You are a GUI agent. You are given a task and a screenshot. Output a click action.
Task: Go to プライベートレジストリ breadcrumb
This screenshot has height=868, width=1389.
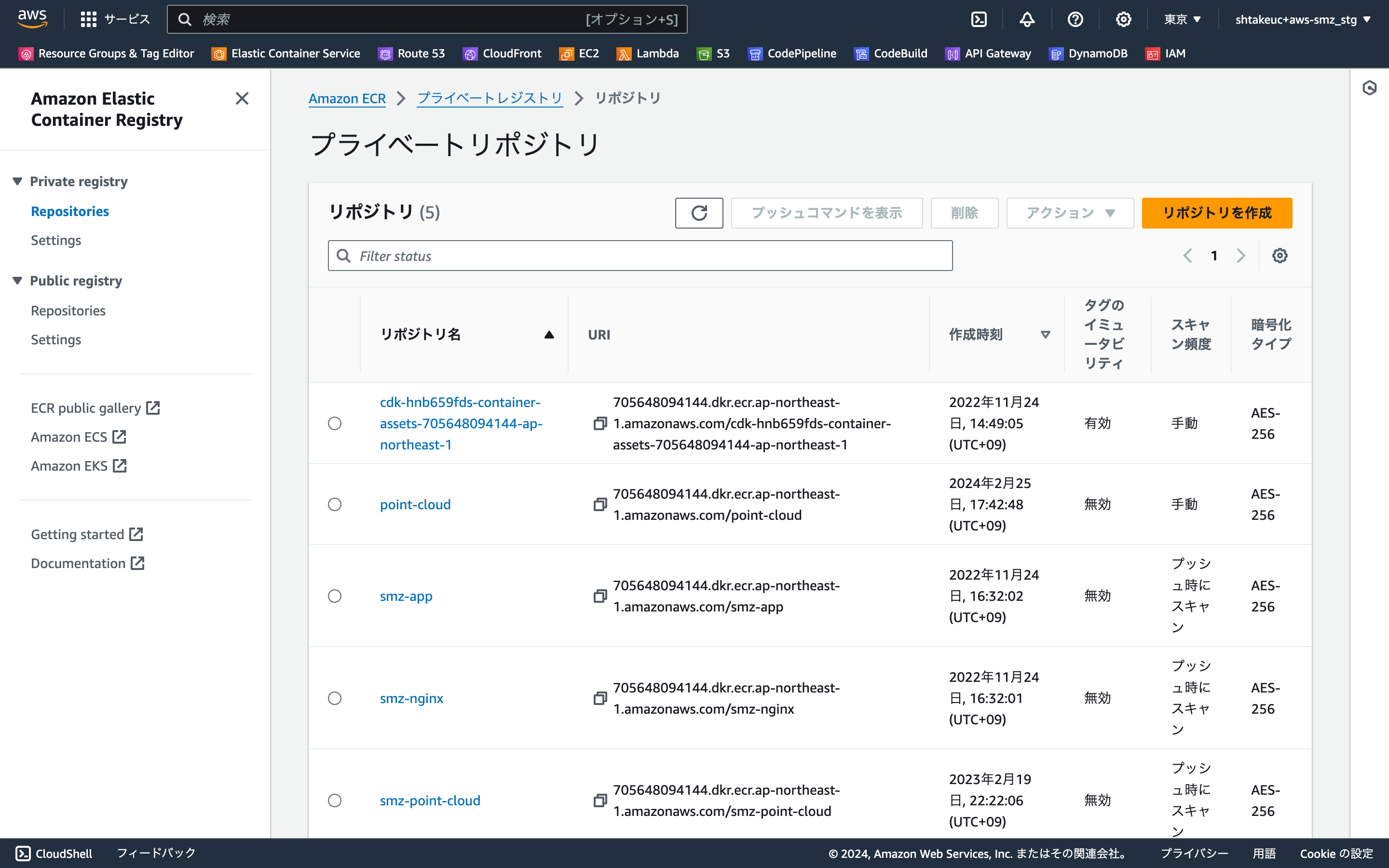coord(490,98)
